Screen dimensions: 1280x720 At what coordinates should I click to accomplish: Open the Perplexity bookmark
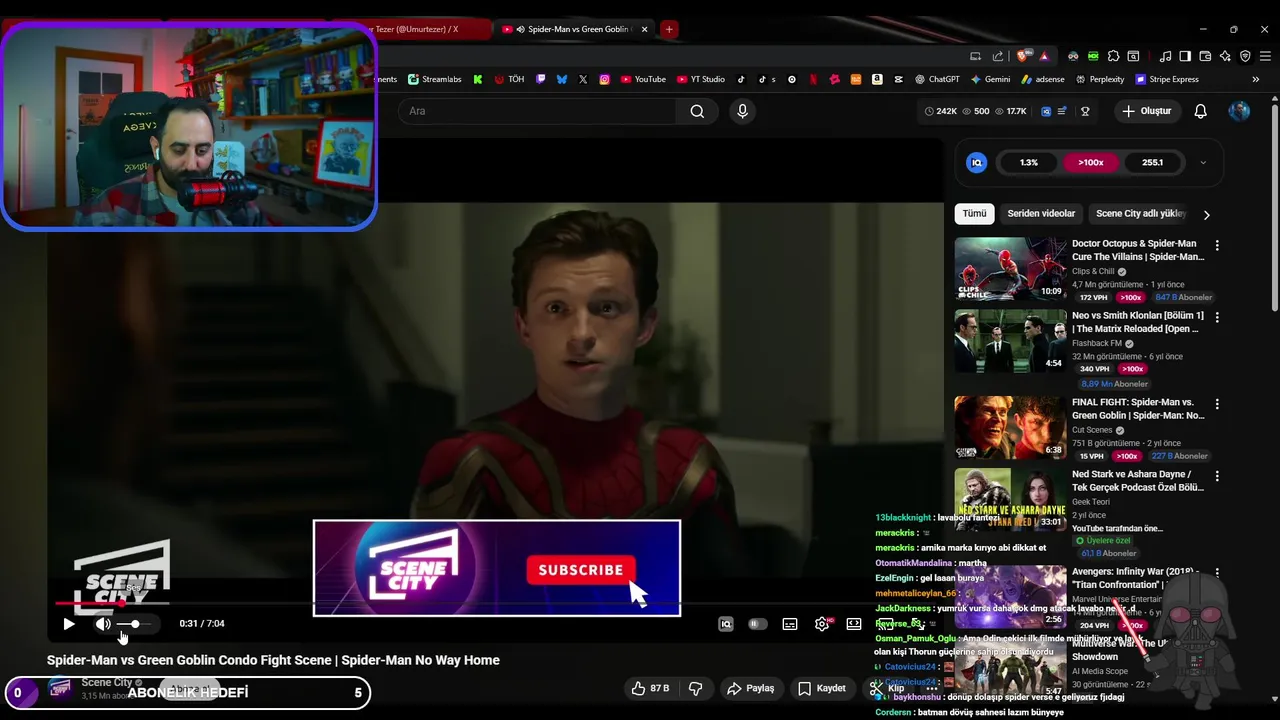1100,79
